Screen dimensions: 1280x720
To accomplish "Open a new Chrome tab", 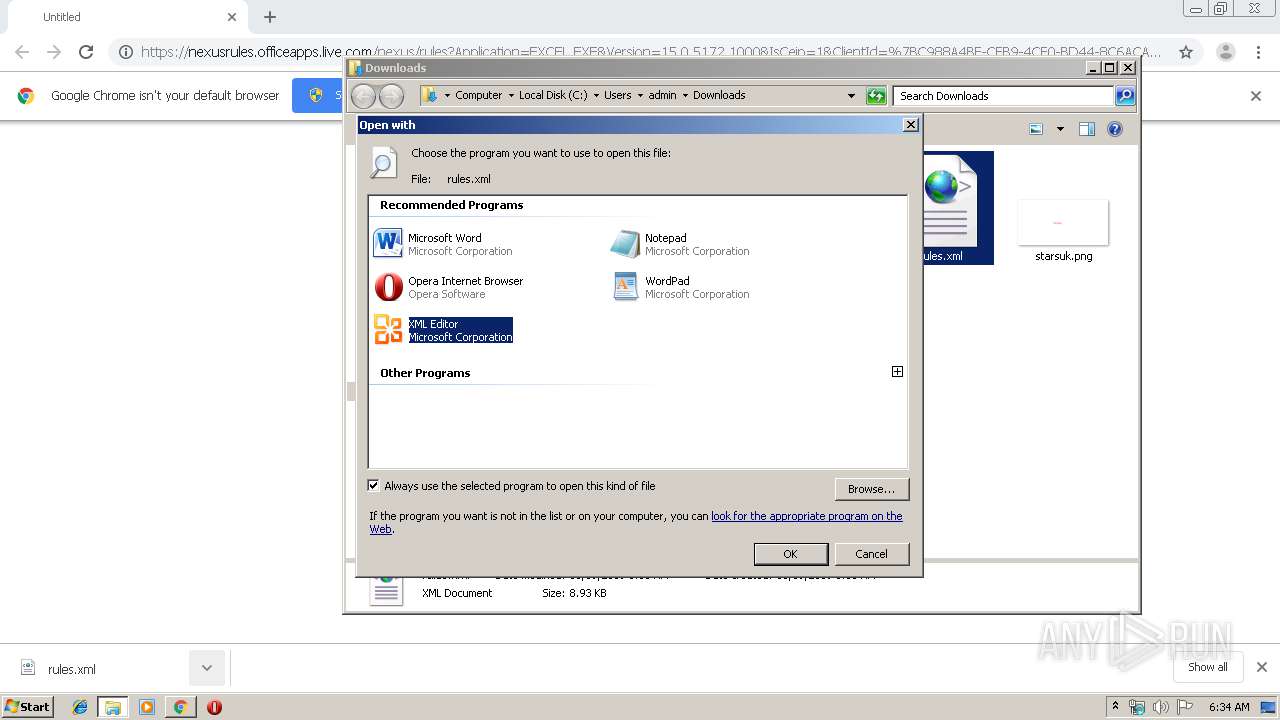I will 270,17.
